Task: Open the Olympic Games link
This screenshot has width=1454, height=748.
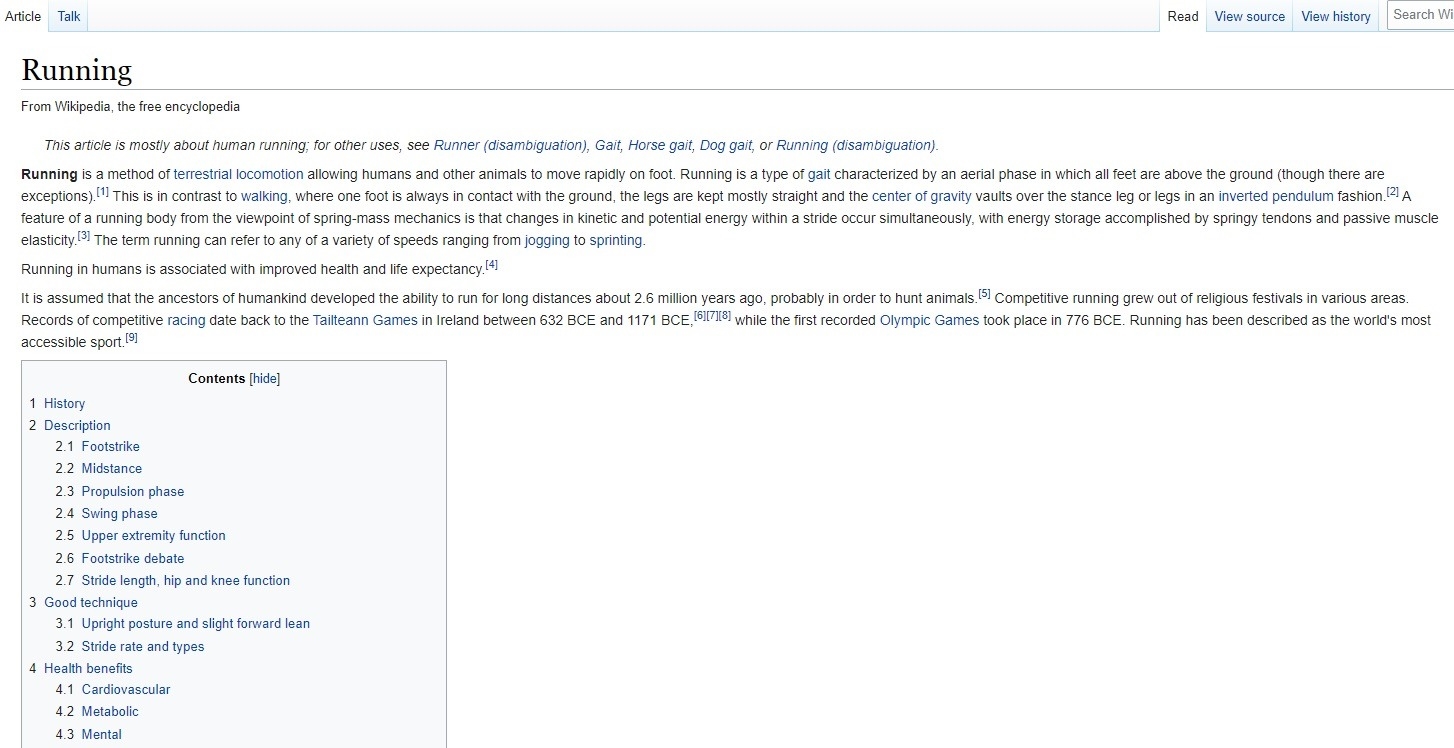Action: pyautogui.click(x=929, y=320)
